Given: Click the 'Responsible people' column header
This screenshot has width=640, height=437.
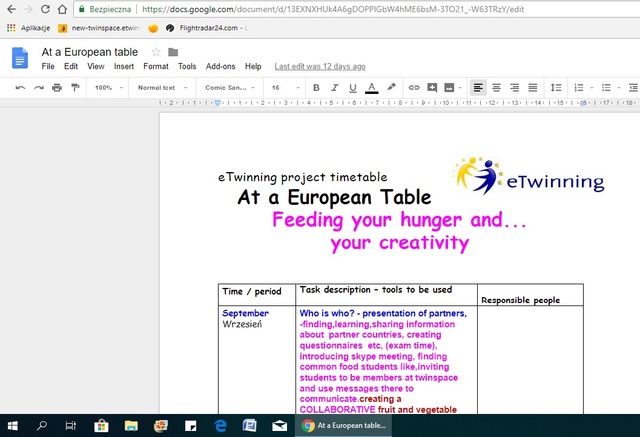Looking at the screenshot, I should pyautogui.click(x=520, y=300).
